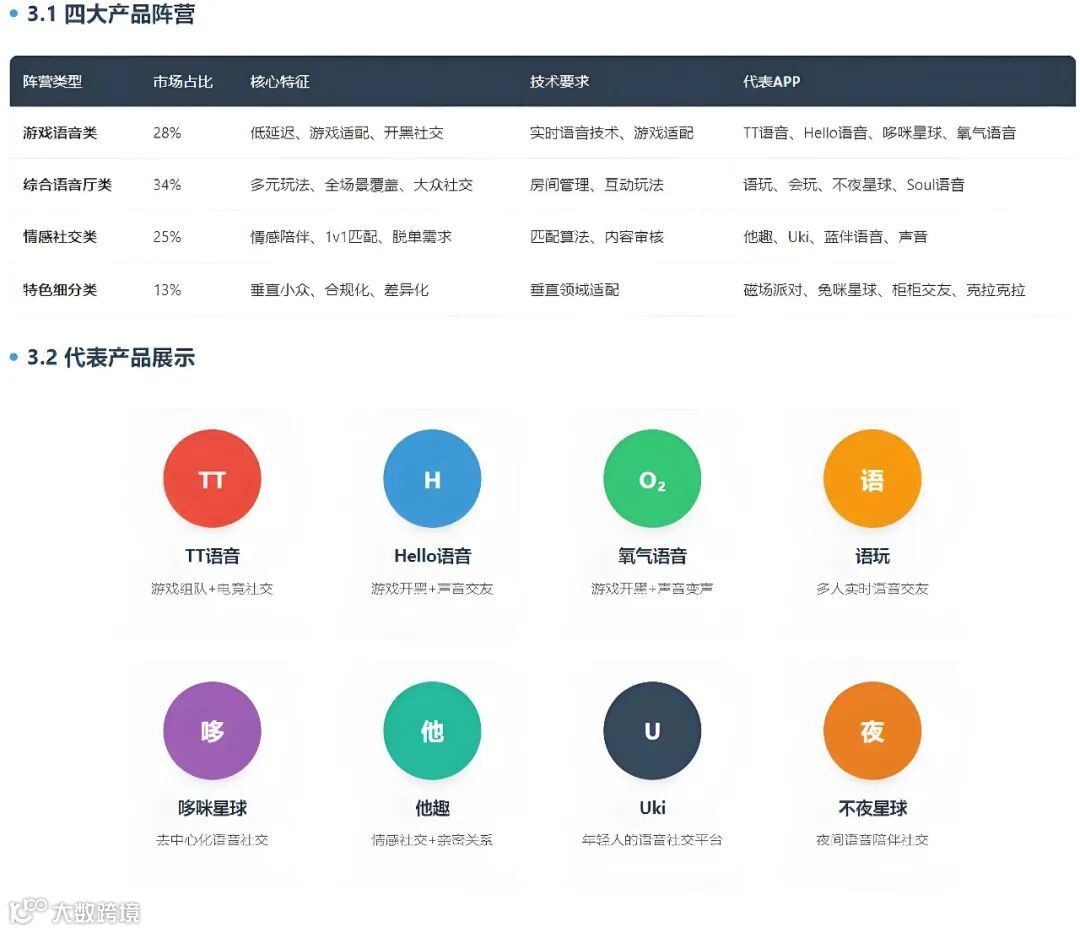Click the 代表APP column header
The height and width of the screenshot is (932, 1080).
[x=771, y=81]
